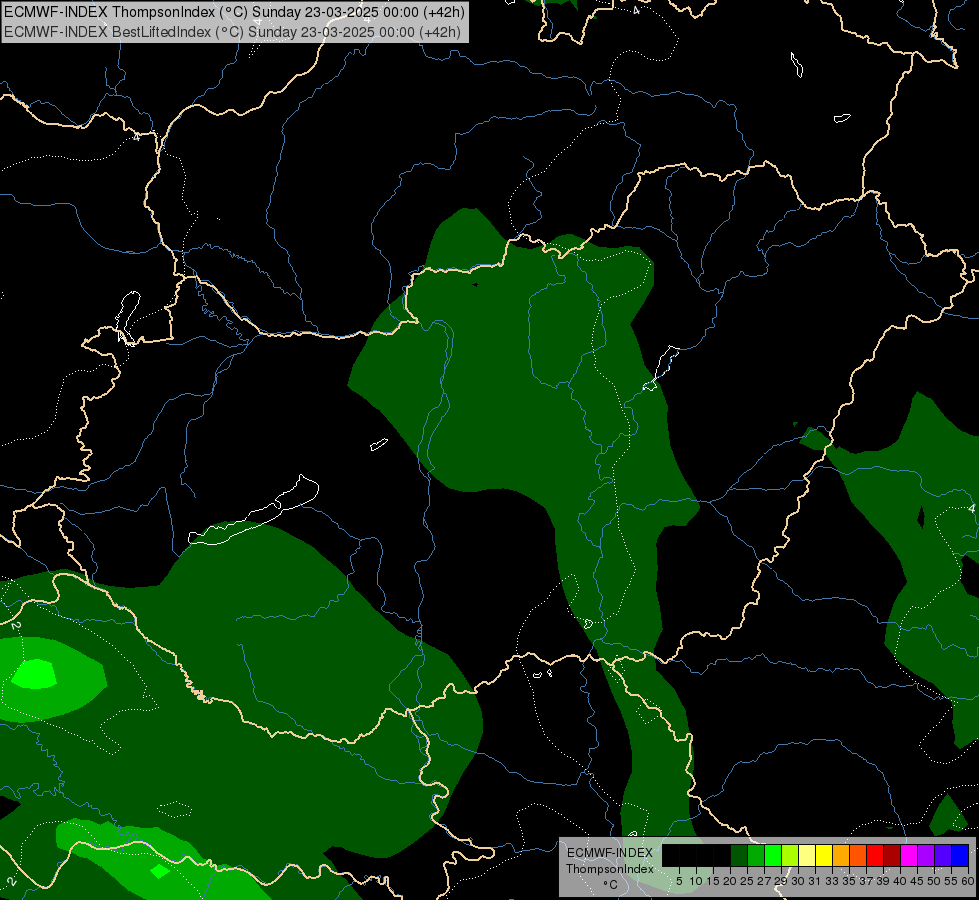The width and height of the screenshot is (979, 900).
Task: Click the legend ECMWF-INDEX label
Action: click(x=610, y=853)
